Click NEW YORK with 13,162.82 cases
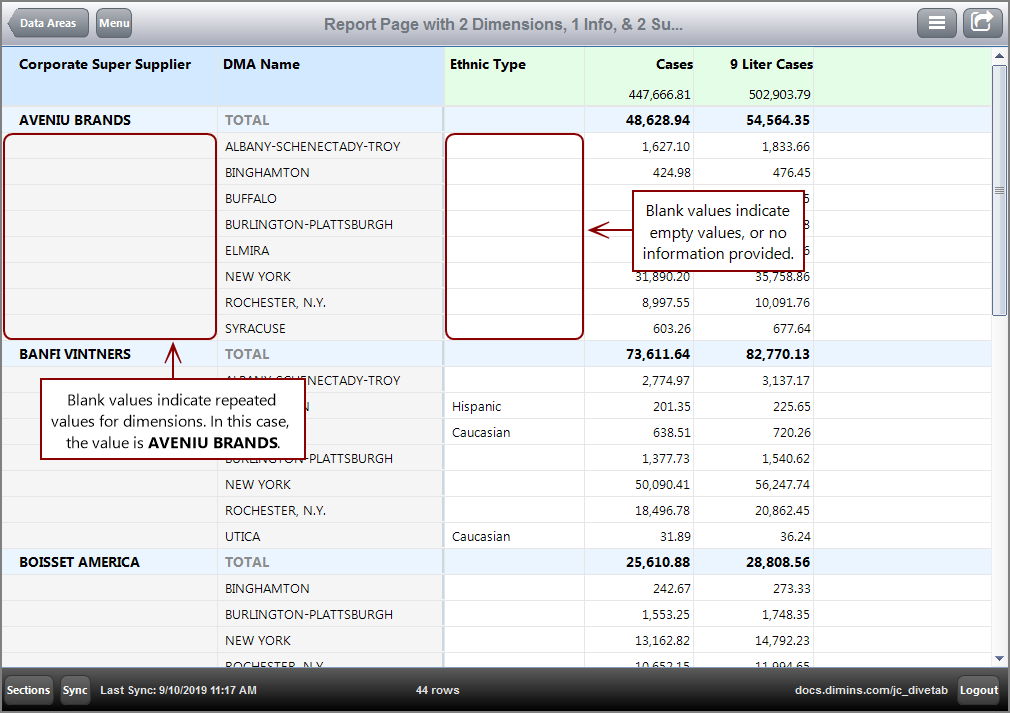This screenshot has width=1010, height=713. point(258,641)
